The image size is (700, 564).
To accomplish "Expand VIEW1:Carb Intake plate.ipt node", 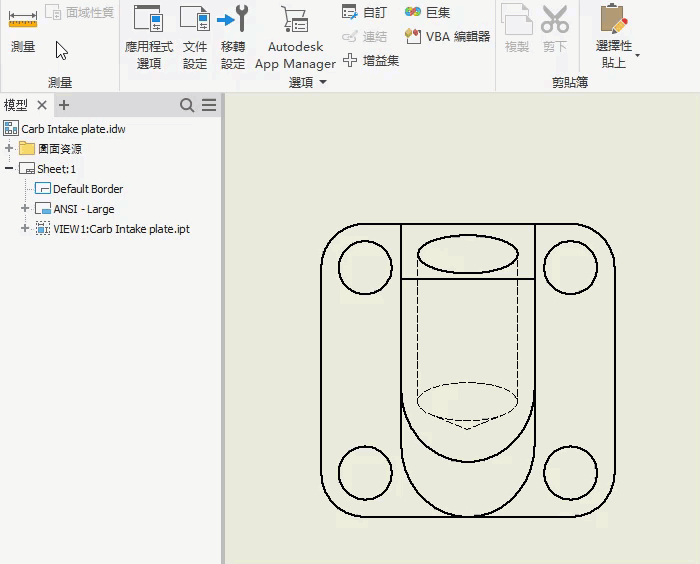I will 26,229.
